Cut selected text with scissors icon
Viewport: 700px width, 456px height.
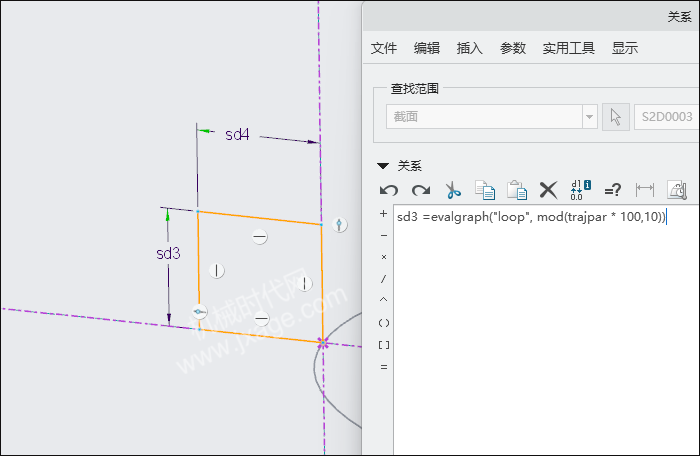point(453,190)
